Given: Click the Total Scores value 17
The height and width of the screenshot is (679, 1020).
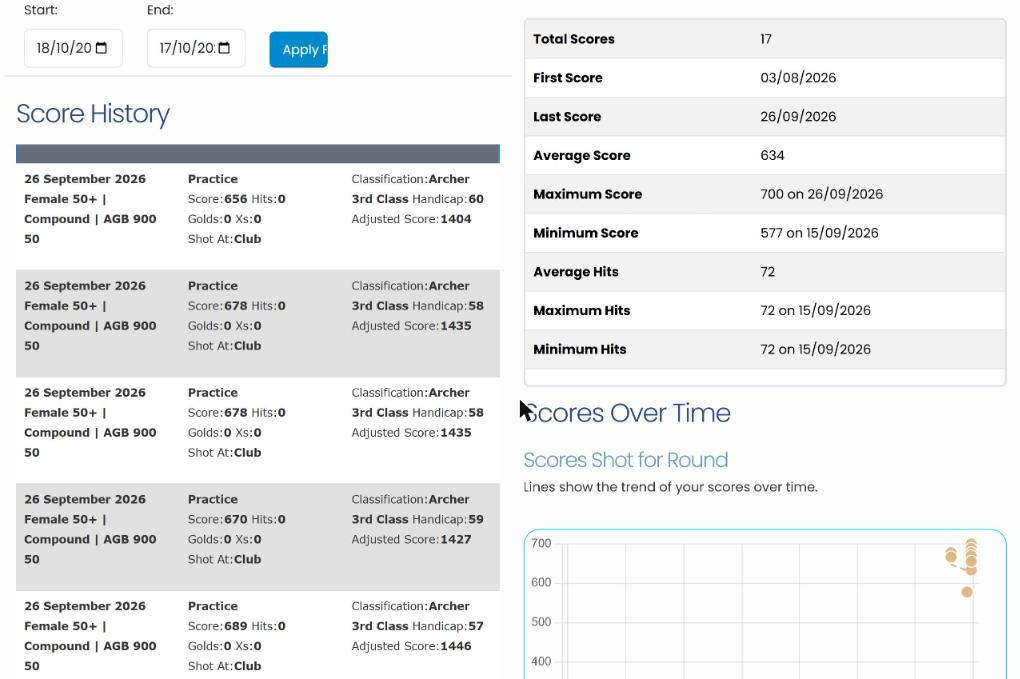Looking at the screenshot, I should pyautogui.click(x=766, y=39).
